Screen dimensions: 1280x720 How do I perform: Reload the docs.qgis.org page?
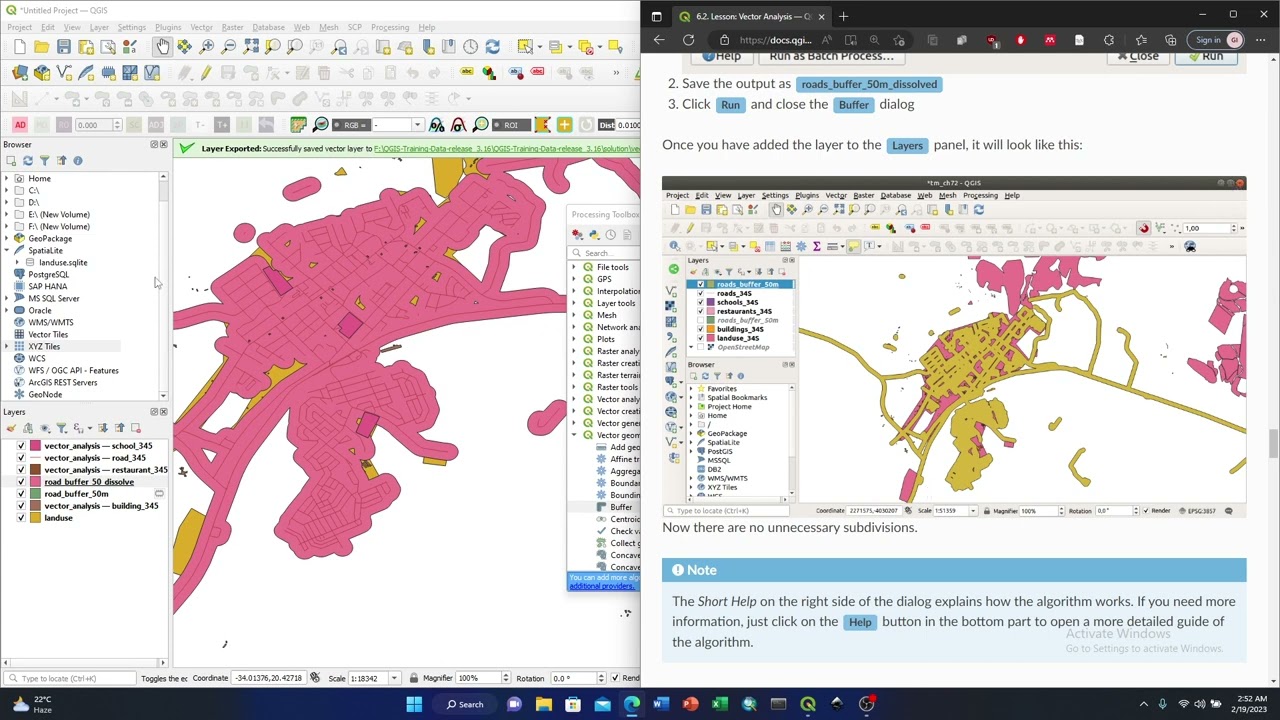[688, 40]
